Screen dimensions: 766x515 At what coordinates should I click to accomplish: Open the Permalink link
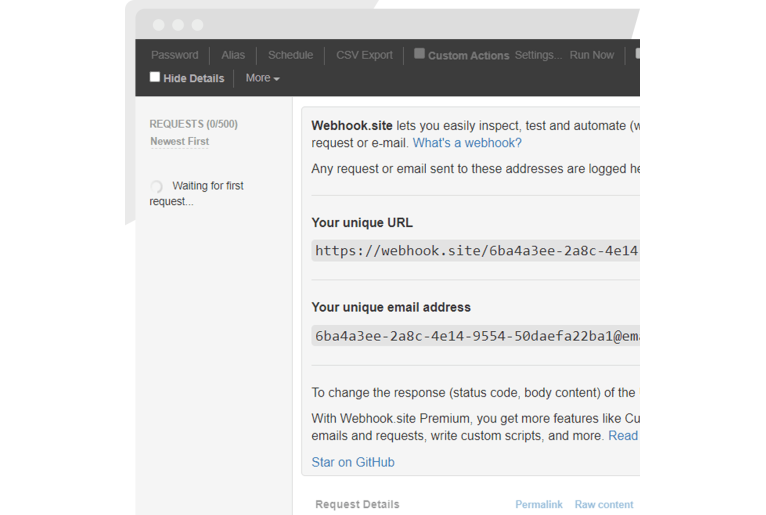539,504
